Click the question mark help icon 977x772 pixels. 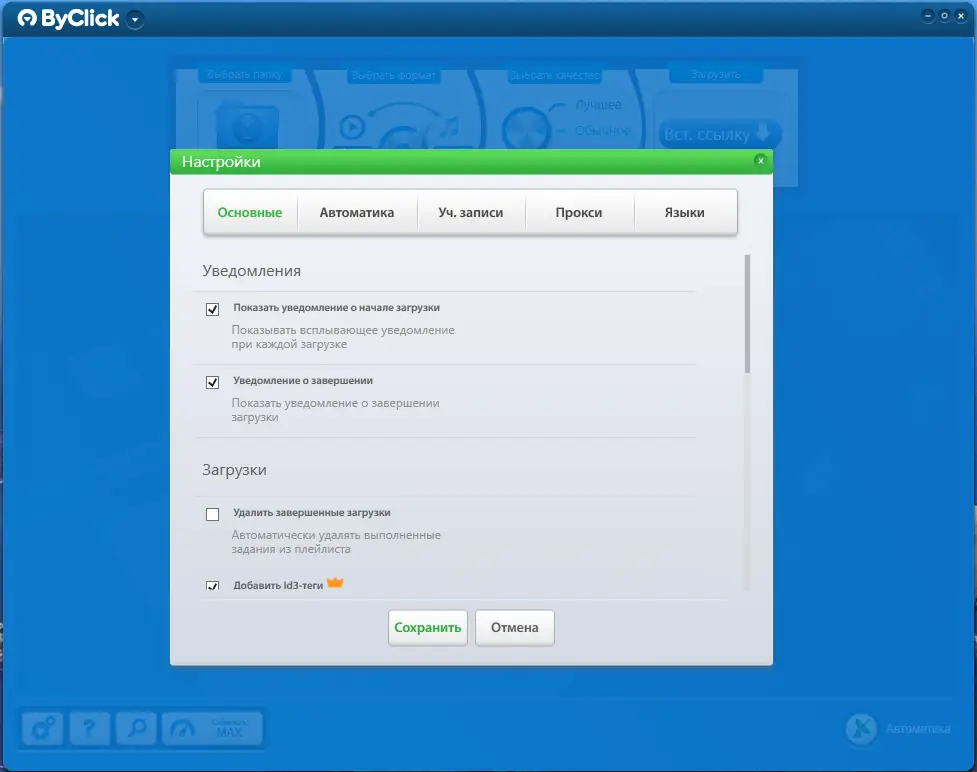coord(89,728)
